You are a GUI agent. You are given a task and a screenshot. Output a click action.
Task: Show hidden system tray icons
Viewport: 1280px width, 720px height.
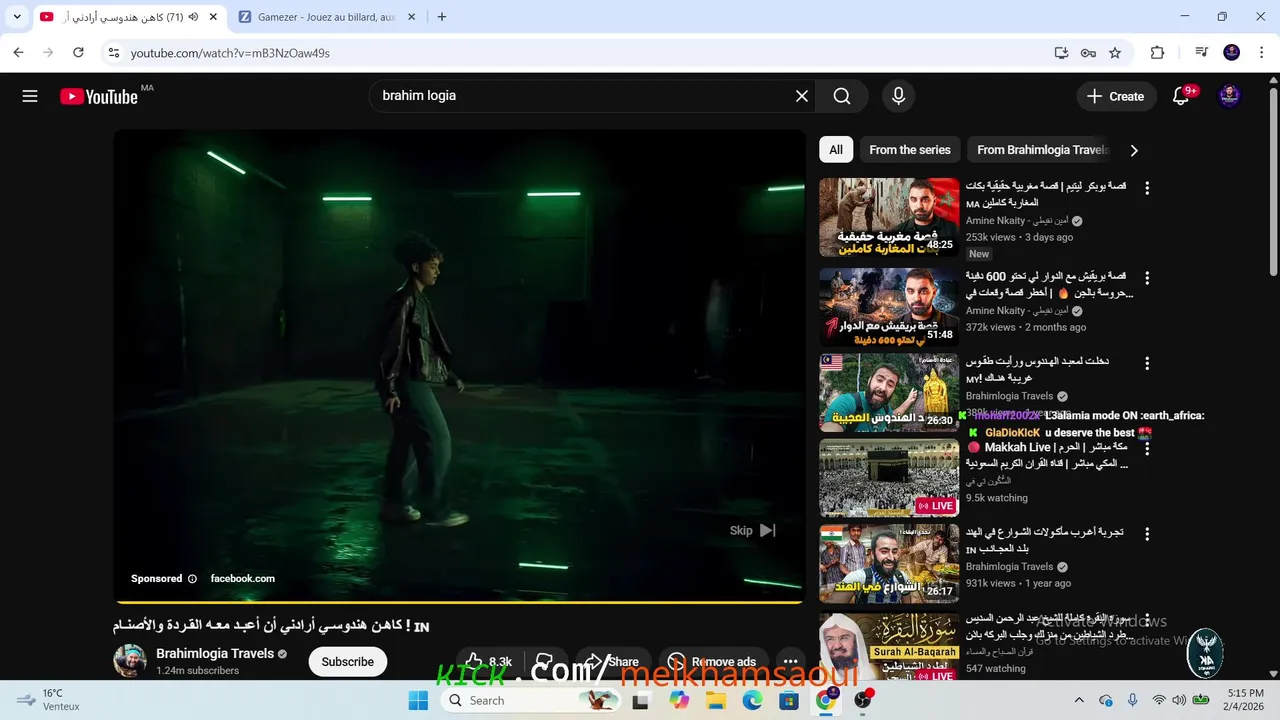1079,700
